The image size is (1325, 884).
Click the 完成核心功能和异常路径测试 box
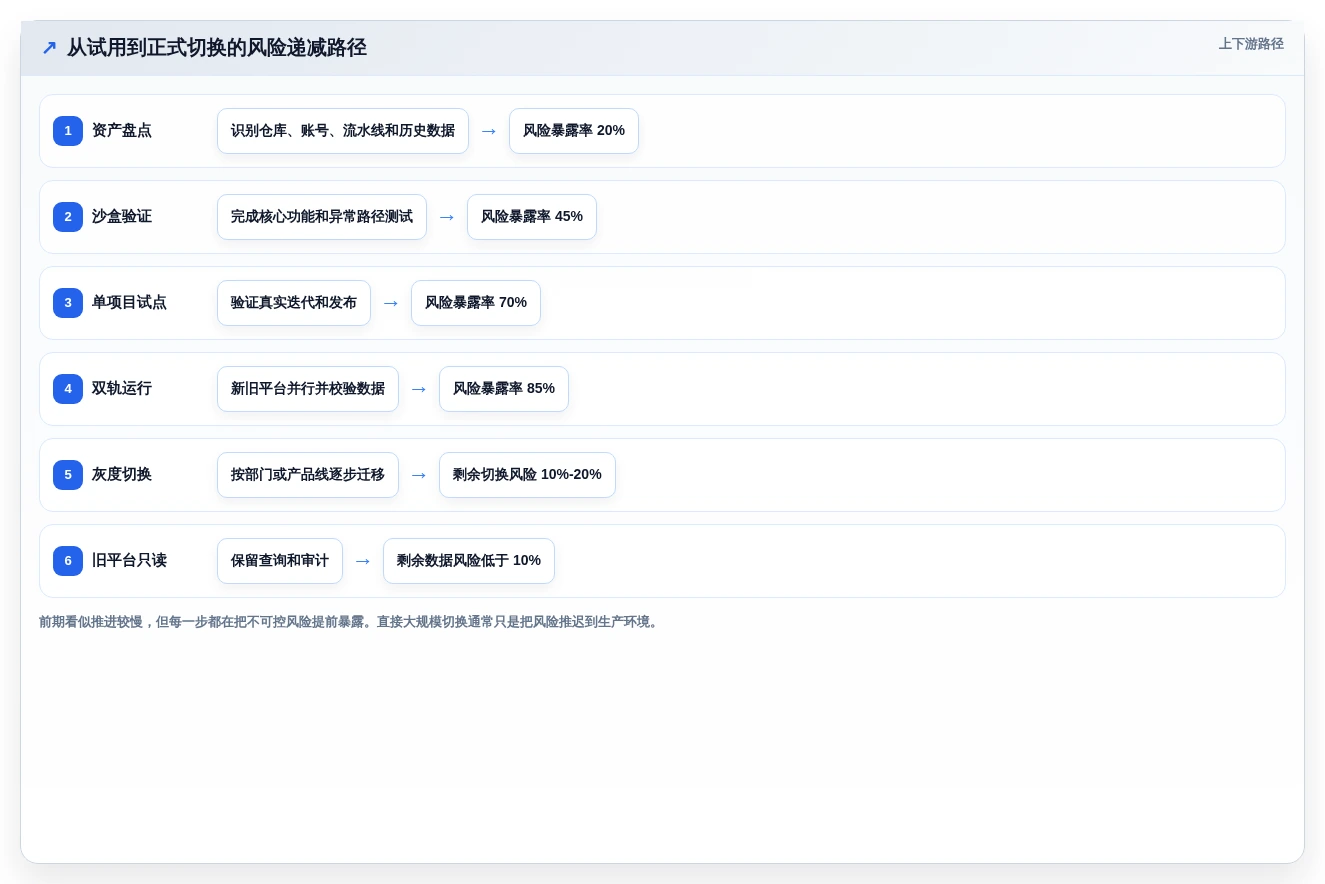point(322,217)
